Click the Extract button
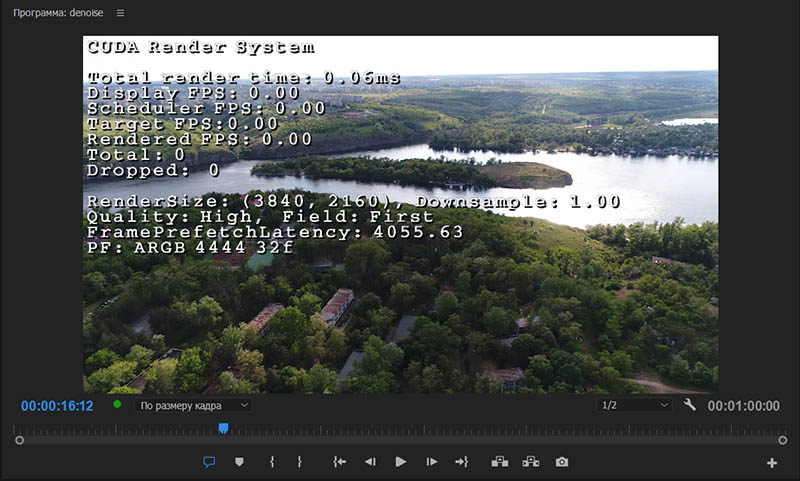Screen dimensions: 800x481 [x=531, y=462]
